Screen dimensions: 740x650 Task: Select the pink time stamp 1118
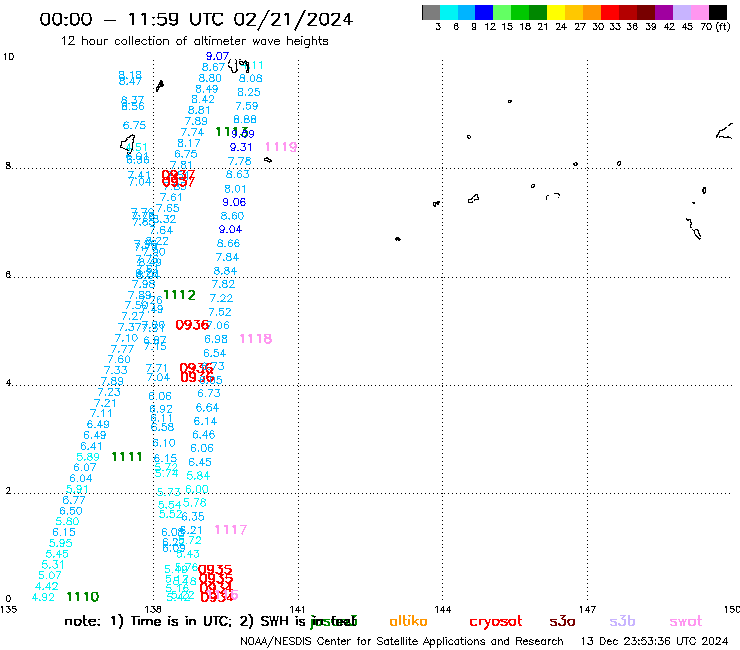pos(255,339)
